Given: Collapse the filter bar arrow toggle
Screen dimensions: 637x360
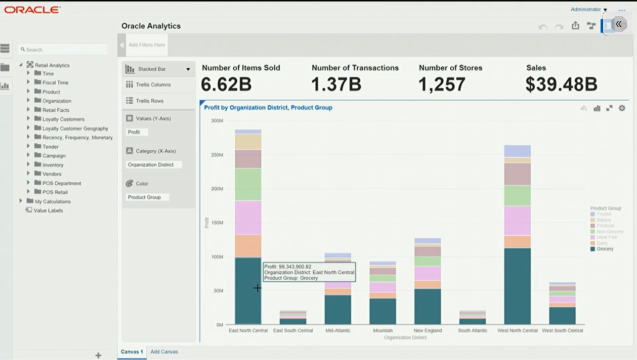Looking at the screenshot, I should pyautogui.click(x=122, y=45).
